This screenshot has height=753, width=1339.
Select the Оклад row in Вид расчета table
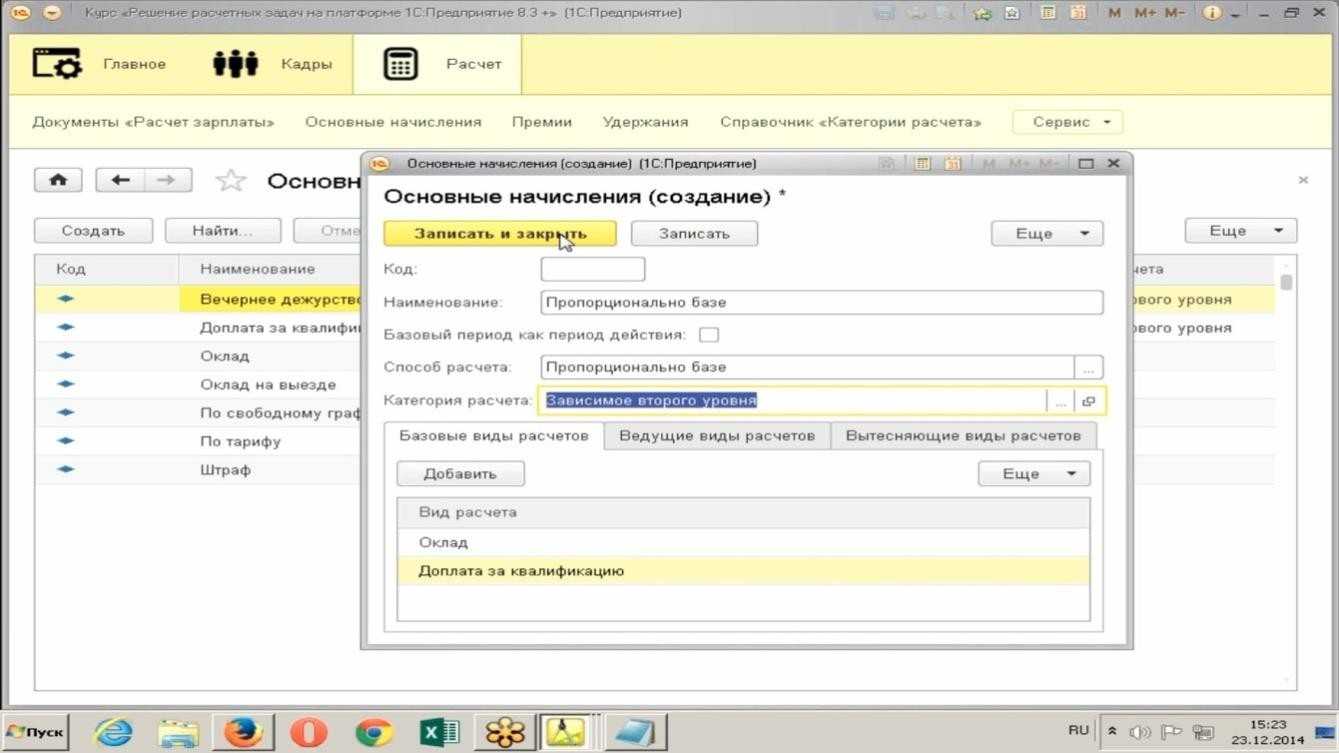click(x=743, y=542)
